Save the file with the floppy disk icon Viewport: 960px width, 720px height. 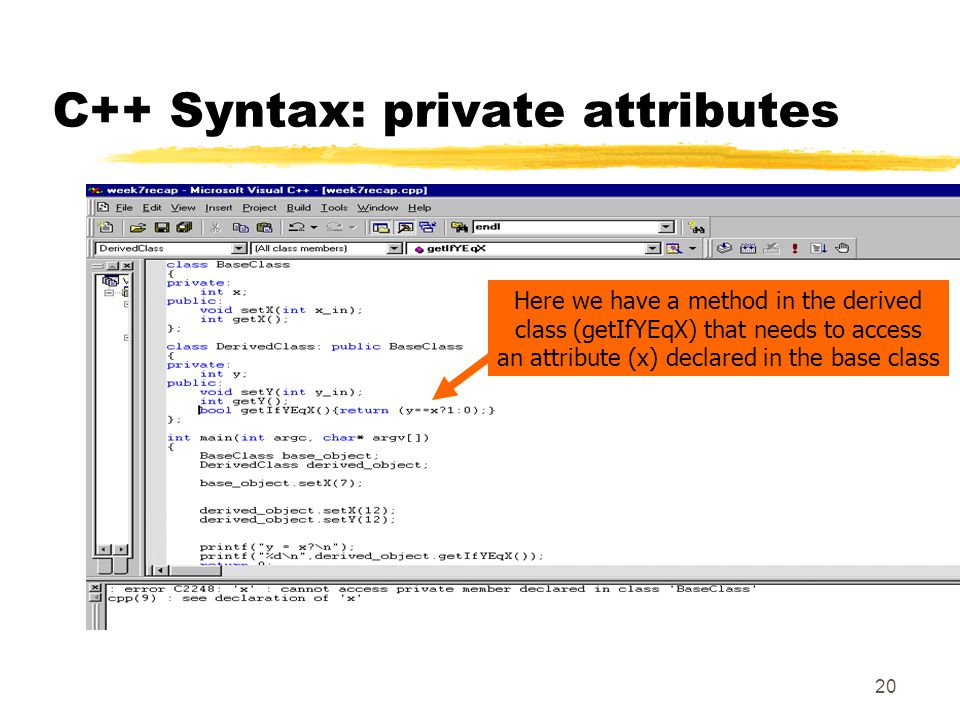pyautogui.click(x=162, y=228)
